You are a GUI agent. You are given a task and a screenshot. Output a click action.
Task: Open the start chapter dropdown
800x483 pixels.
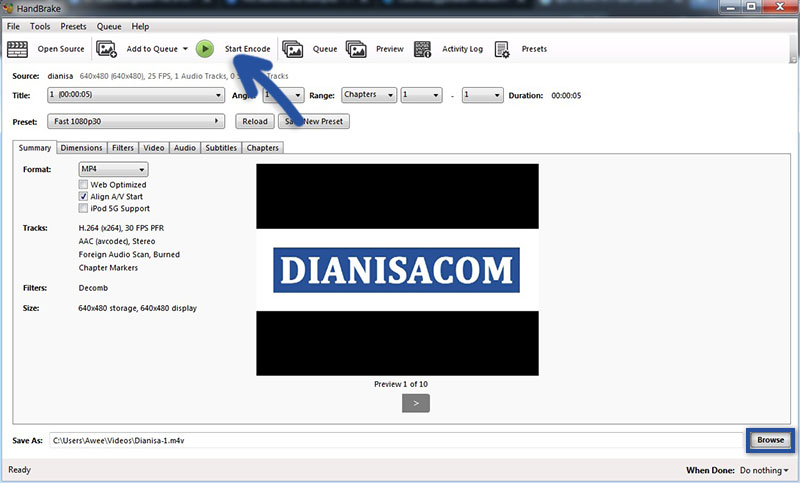click(x=421, y=95)
